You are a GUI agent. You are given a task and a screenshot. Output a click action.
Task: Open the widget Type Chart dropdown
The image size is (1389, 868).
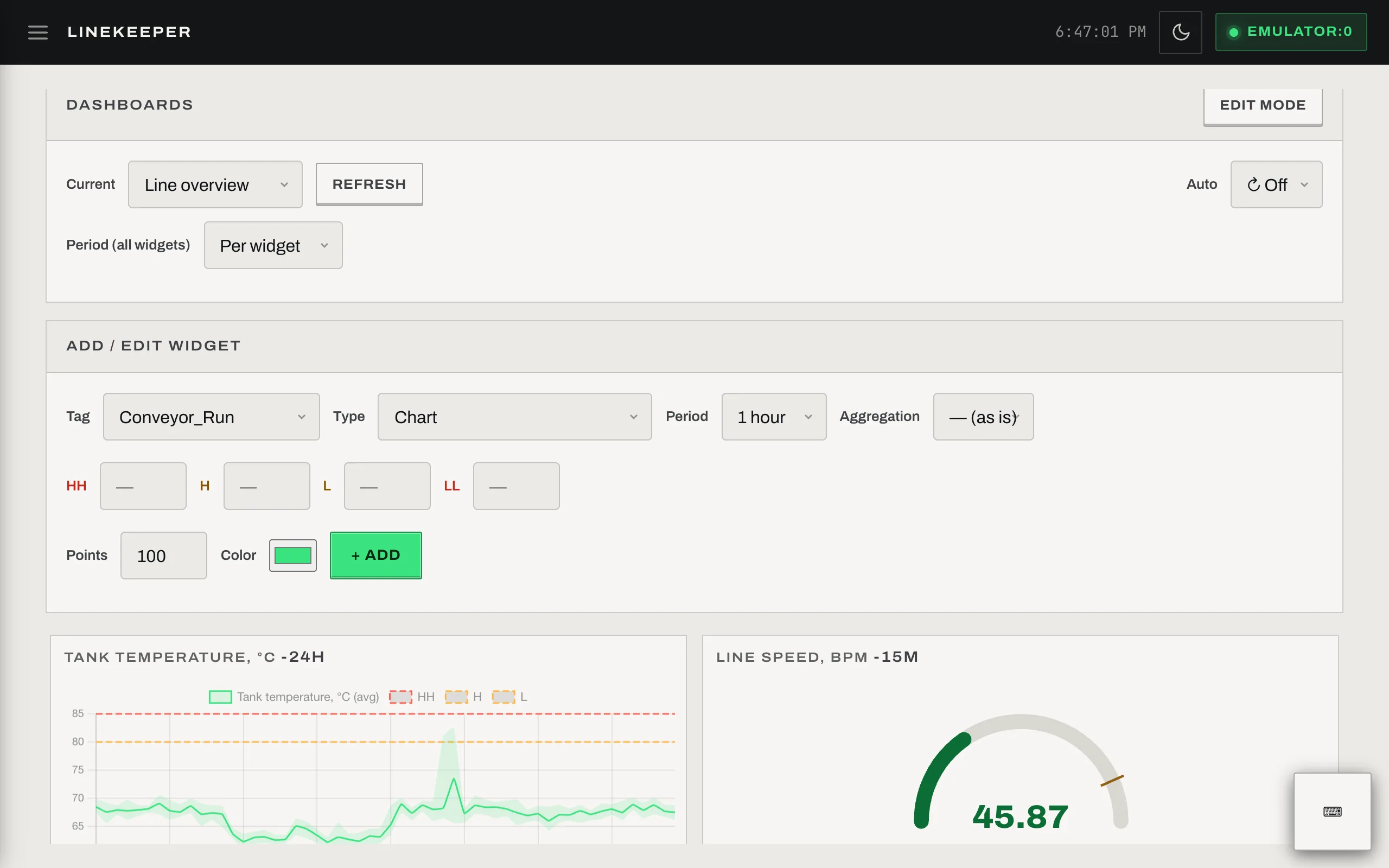pos(514,417)
